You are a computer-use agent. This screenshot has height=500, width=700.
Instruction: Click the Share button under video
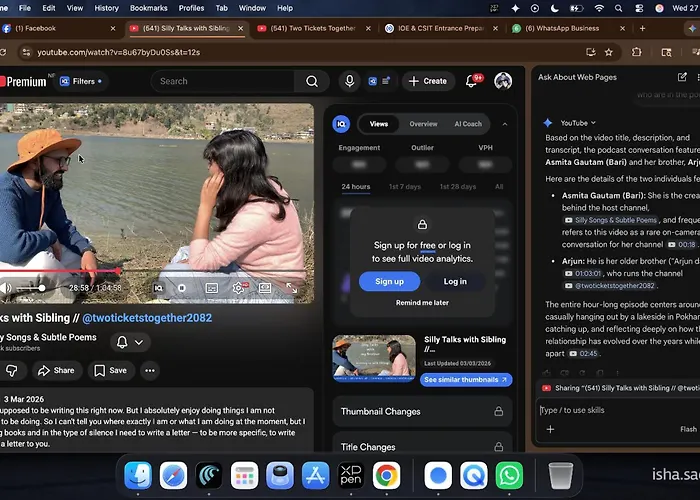pos(56,370)
